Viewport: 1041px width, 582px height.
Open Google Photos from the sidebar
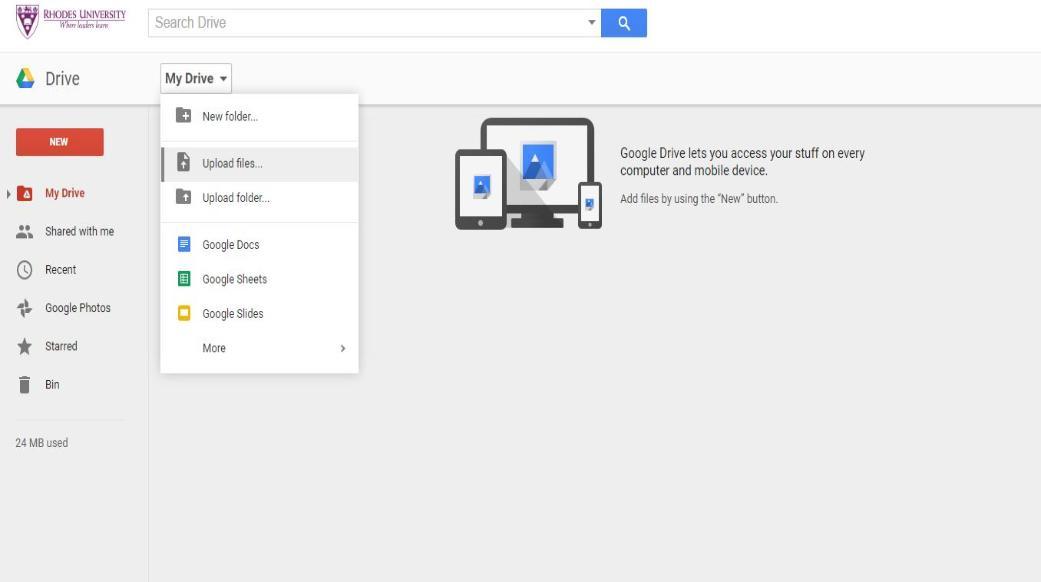(x=78, y=308)
